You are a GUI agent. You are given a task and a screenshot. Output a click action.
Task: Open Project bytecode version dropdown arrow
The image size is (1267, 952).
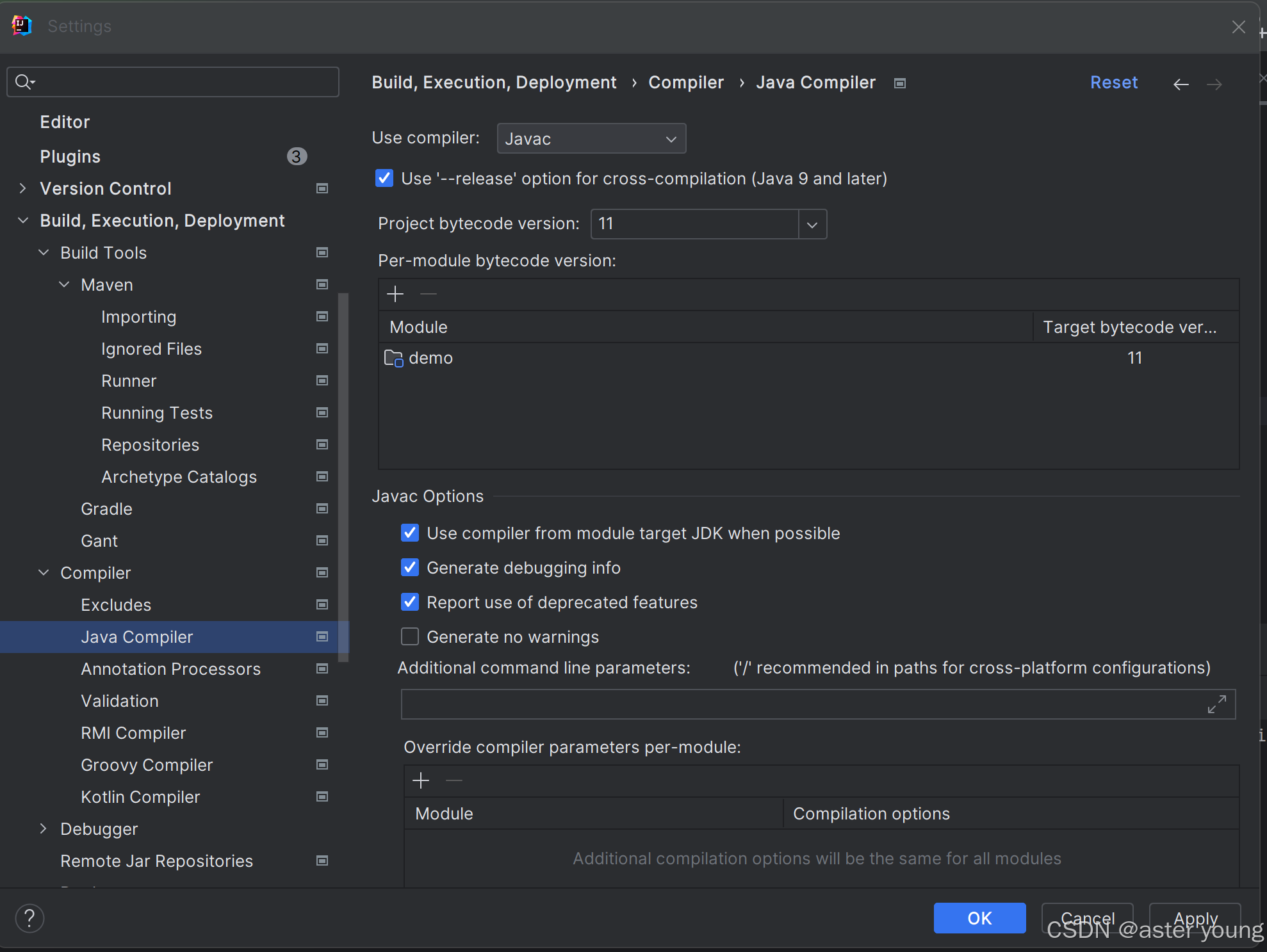tap(812, 225)
